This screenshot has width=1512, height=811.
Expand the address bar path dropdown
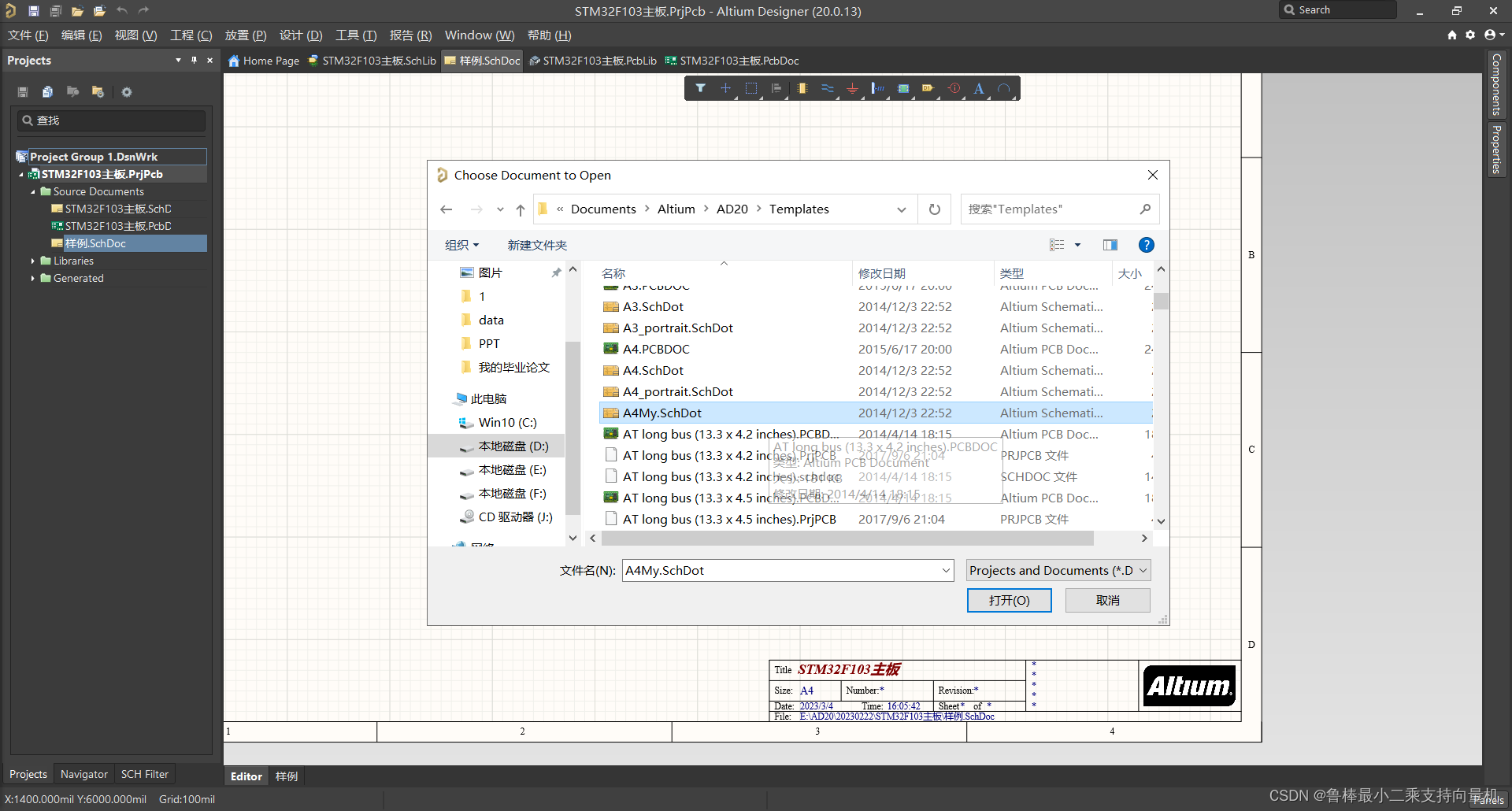pos(901,209)
